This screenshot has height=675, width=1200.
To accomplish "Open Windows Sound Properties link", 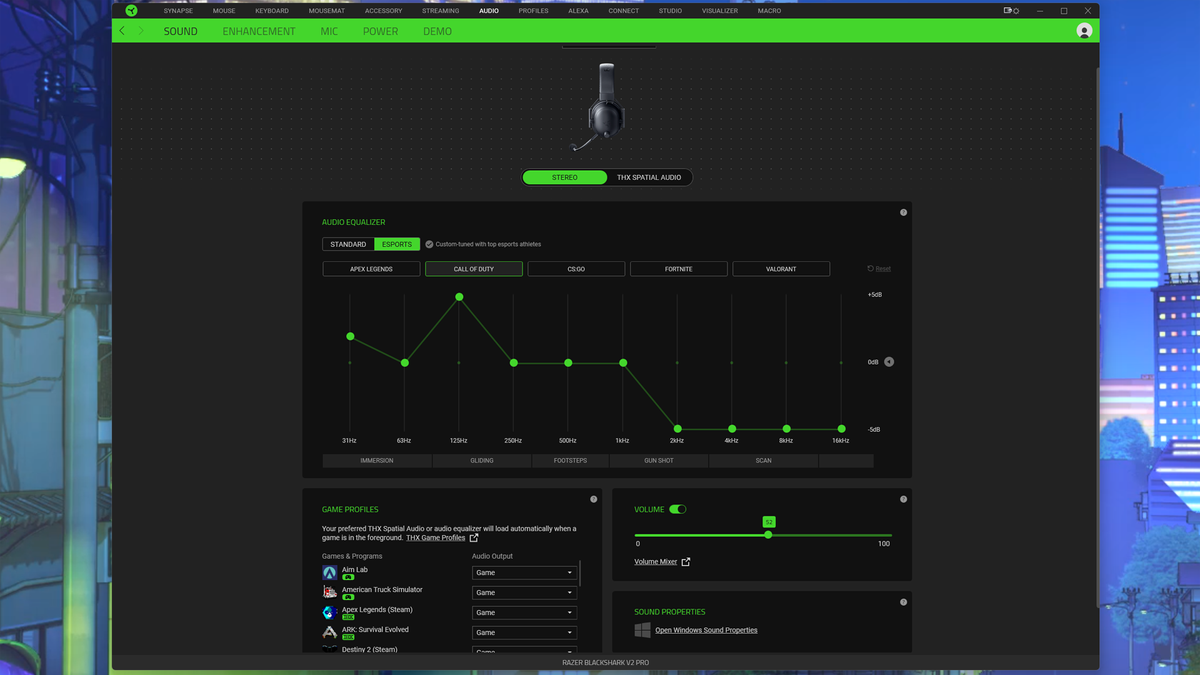I will click(x=706, y=630).
